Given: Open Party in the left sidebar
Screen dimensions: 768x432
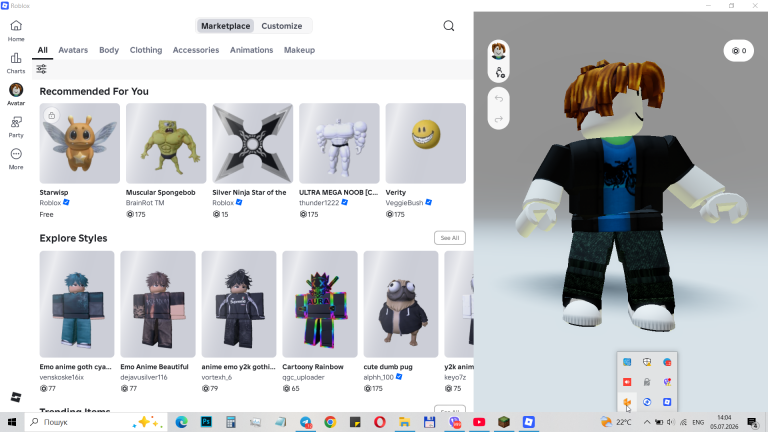Looking at the screenshot, I should [16, 127].
